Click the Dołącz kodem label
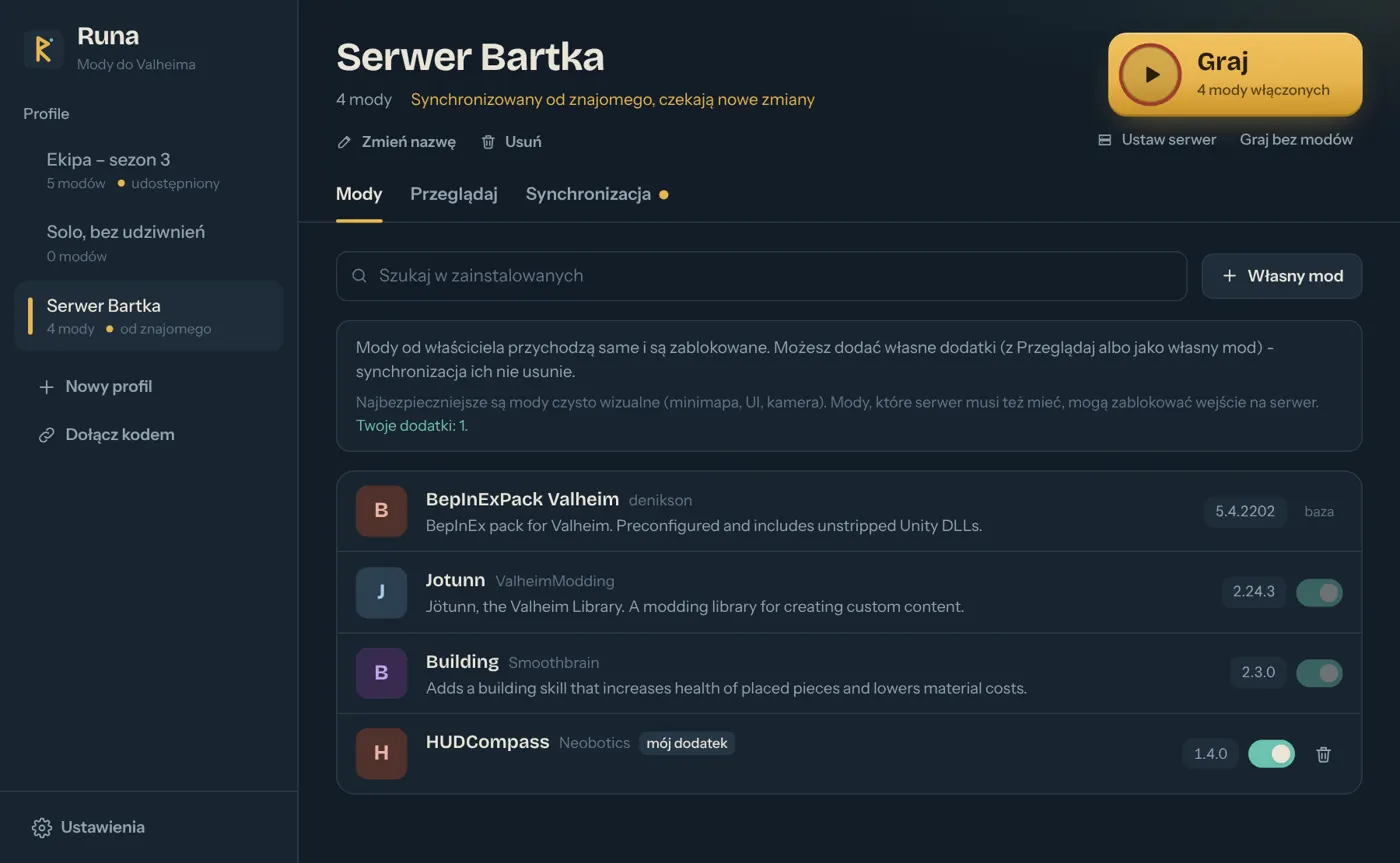The image size is (1400, 863). 120,435
